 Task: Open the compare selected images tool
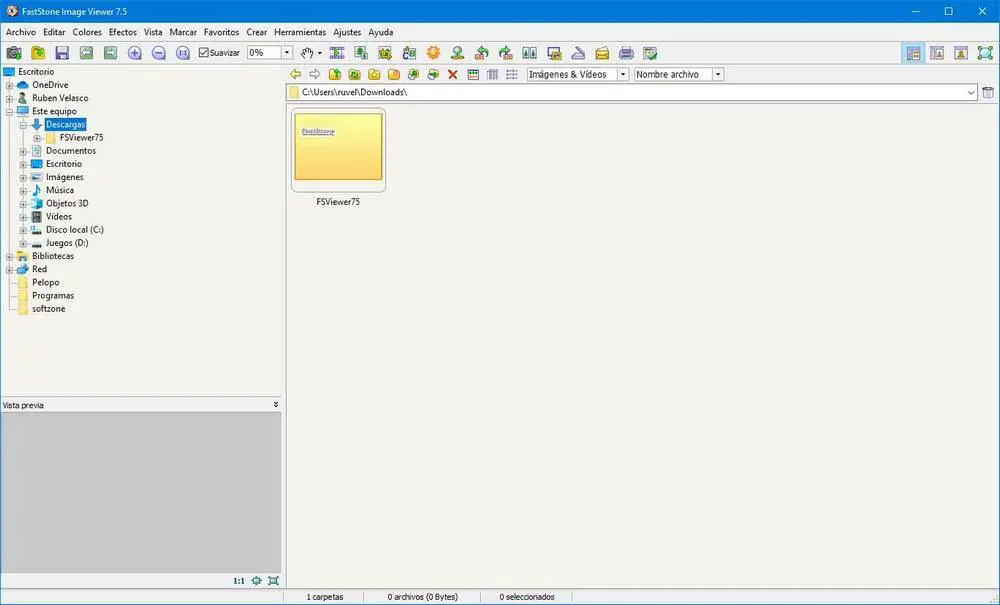(529, 53)
